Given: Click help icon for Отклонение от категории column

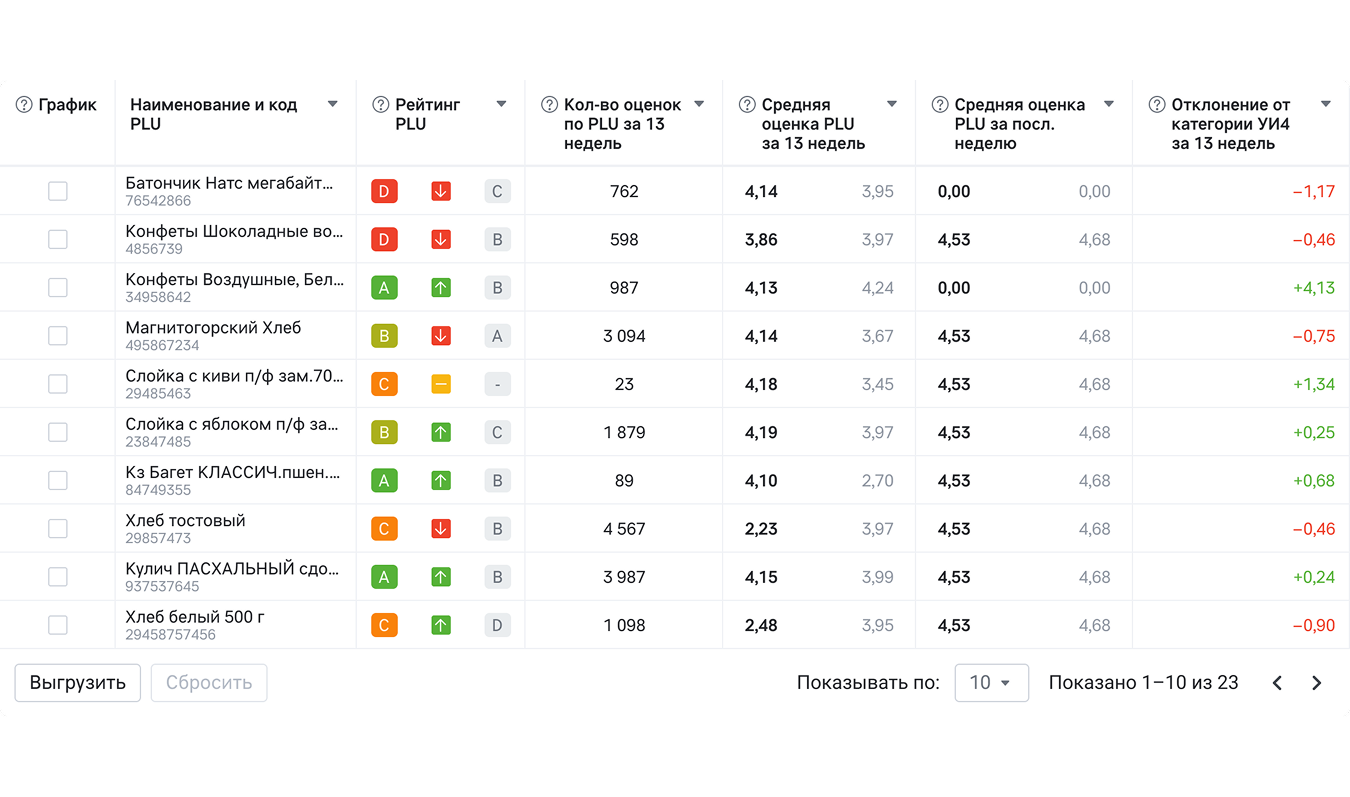Looking at the screenshot, I should click(x=1157, y=105).
